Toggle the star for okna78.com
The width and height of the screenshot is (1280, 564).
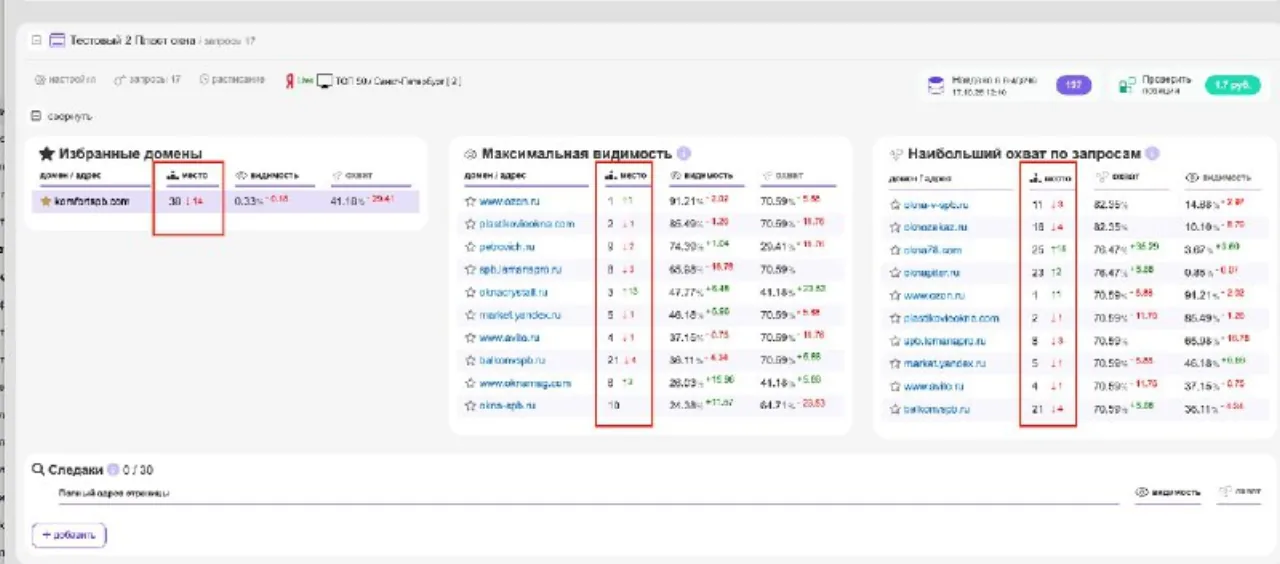click(896, 250)
